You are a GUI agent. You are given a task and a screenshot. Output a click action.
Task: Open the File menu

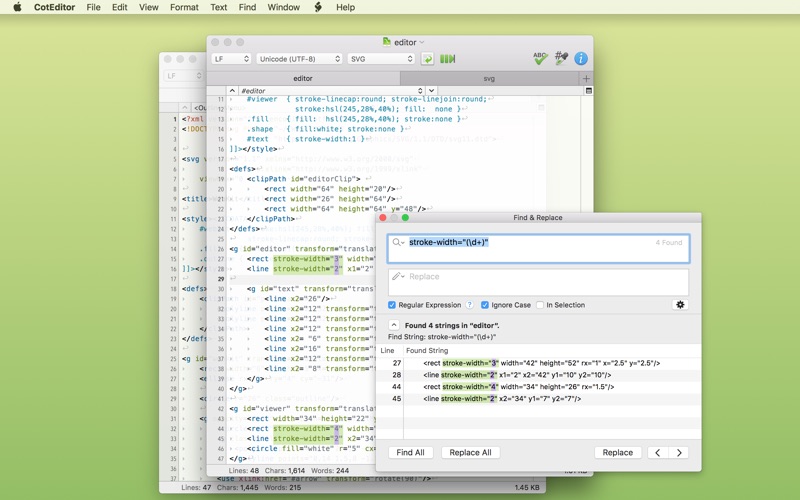(x=93, y=7)
